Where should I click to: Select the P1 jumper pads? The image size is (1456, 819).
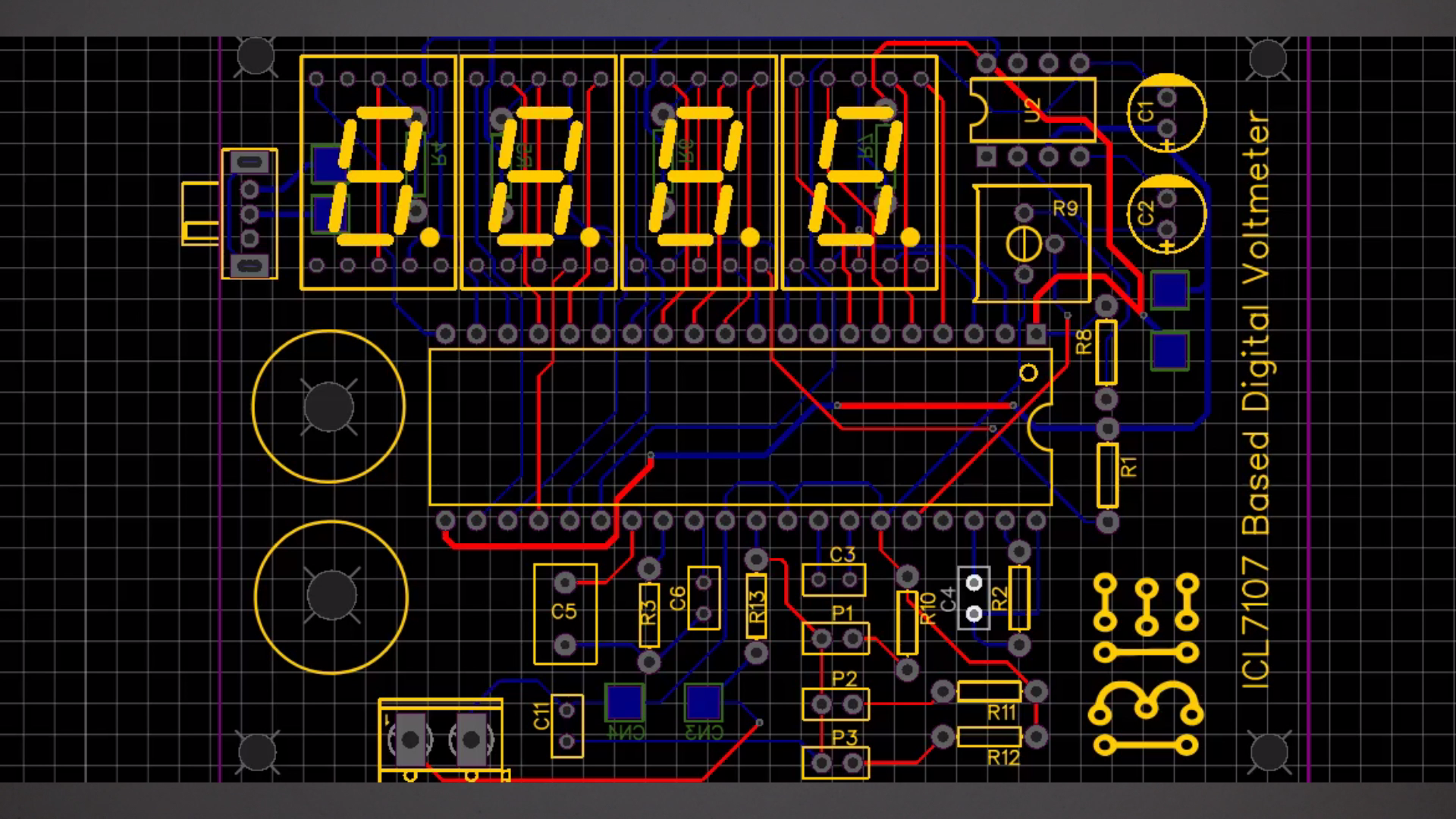pyautogui.click(x=834, y=637)
